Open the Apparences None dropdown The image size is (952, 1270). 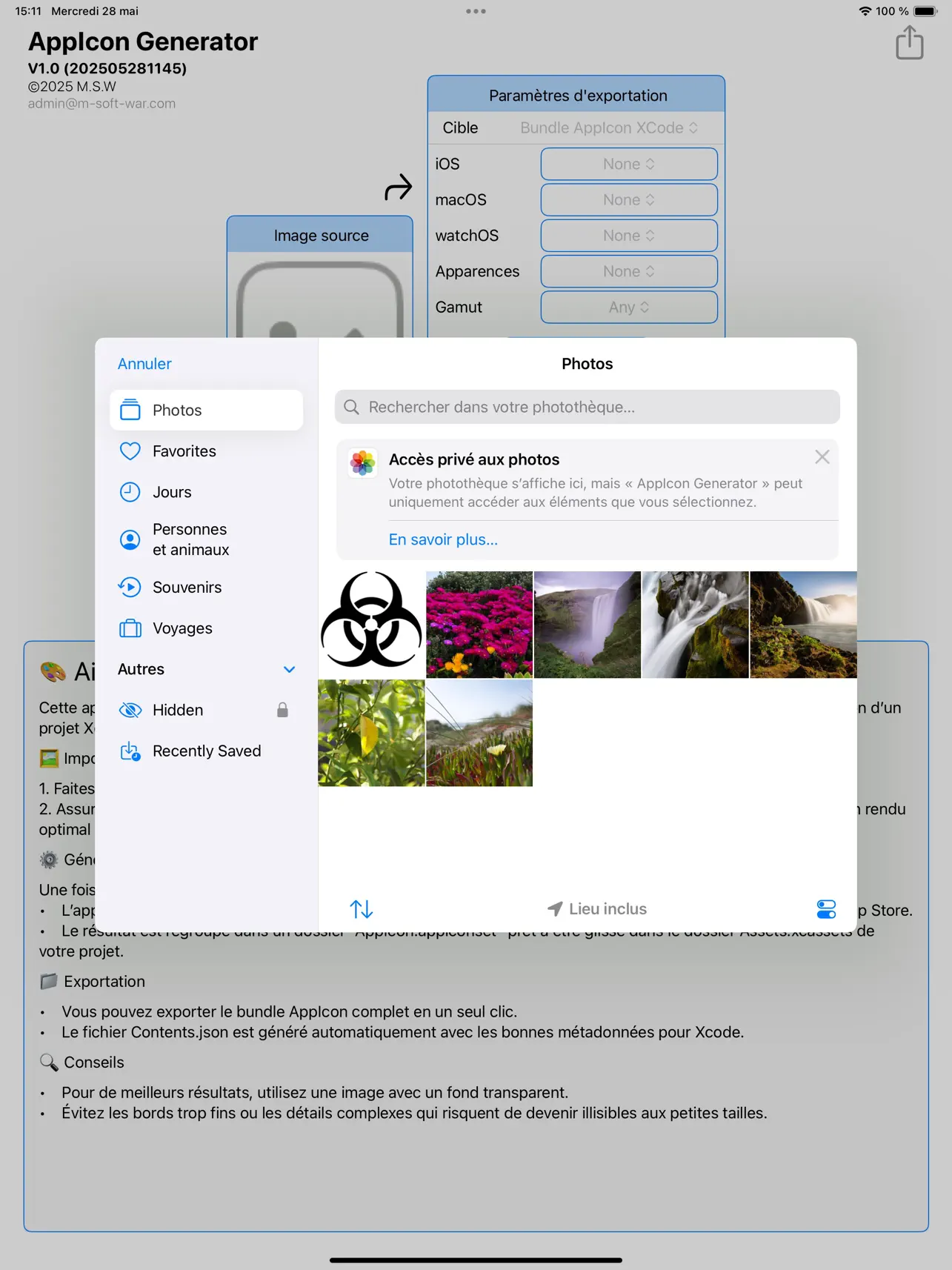[x=629, y=271]
